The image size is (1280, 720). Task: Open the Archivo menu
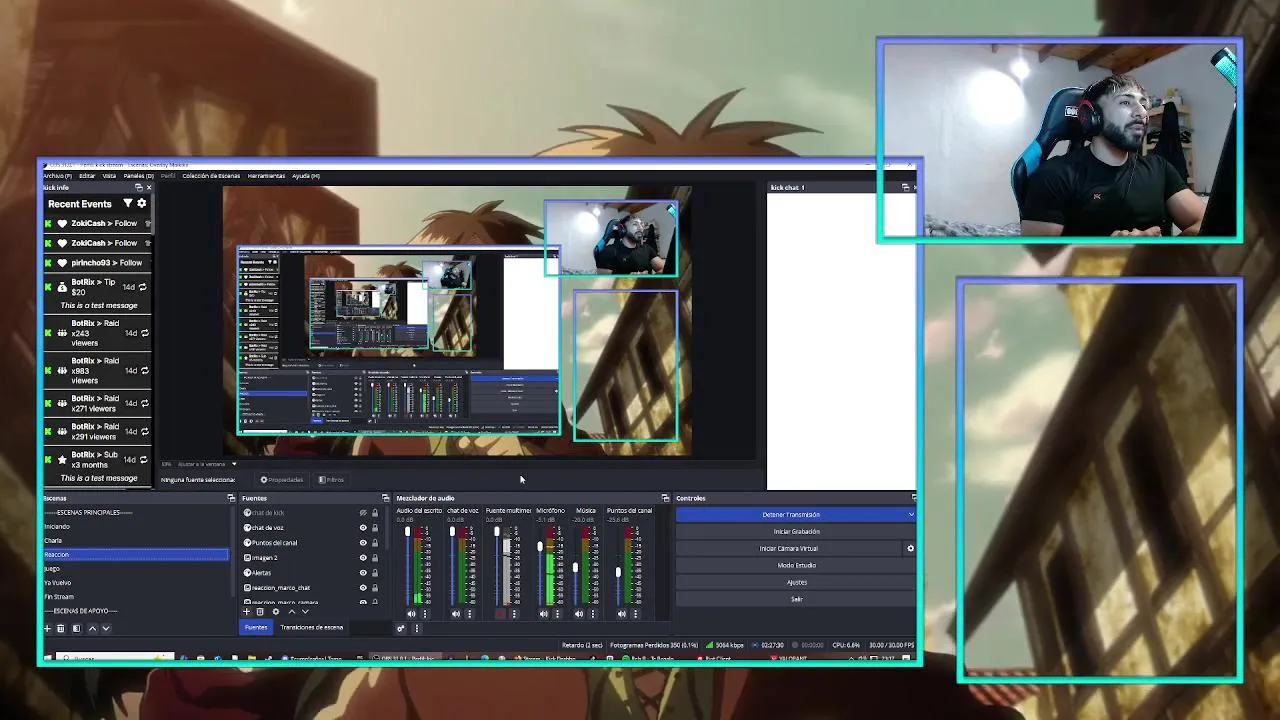(x=57, y=176)
